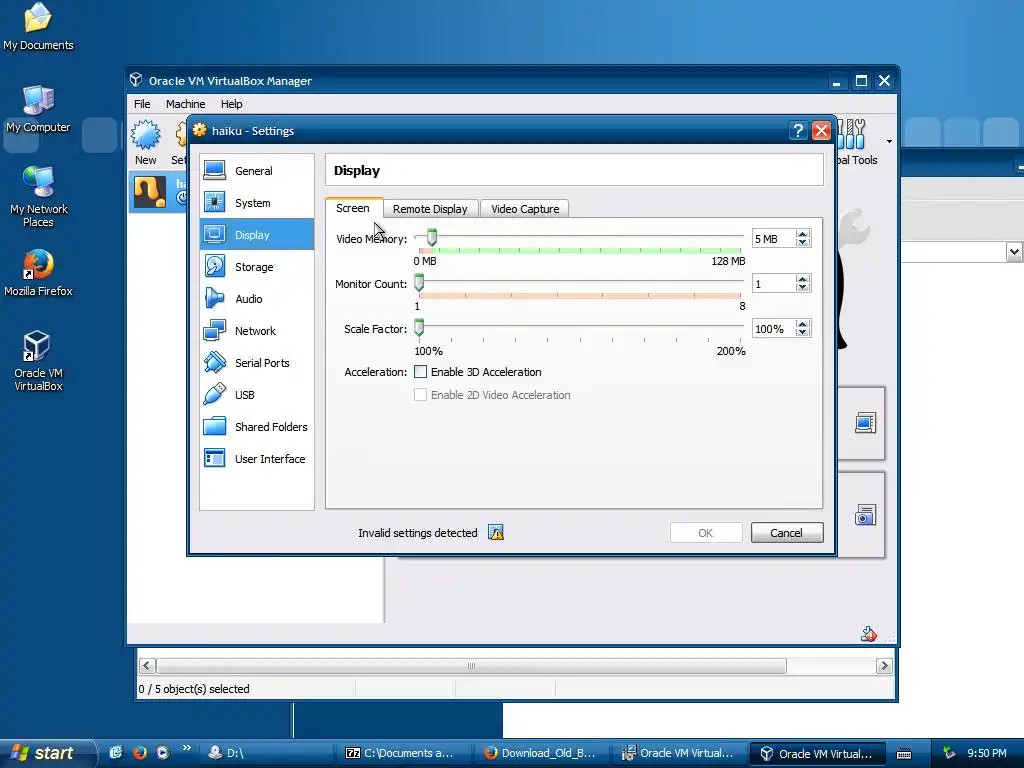Decrease the Scale Factor with down arrow
Viewport: 1024px width, 768px height.
point(803,332)
